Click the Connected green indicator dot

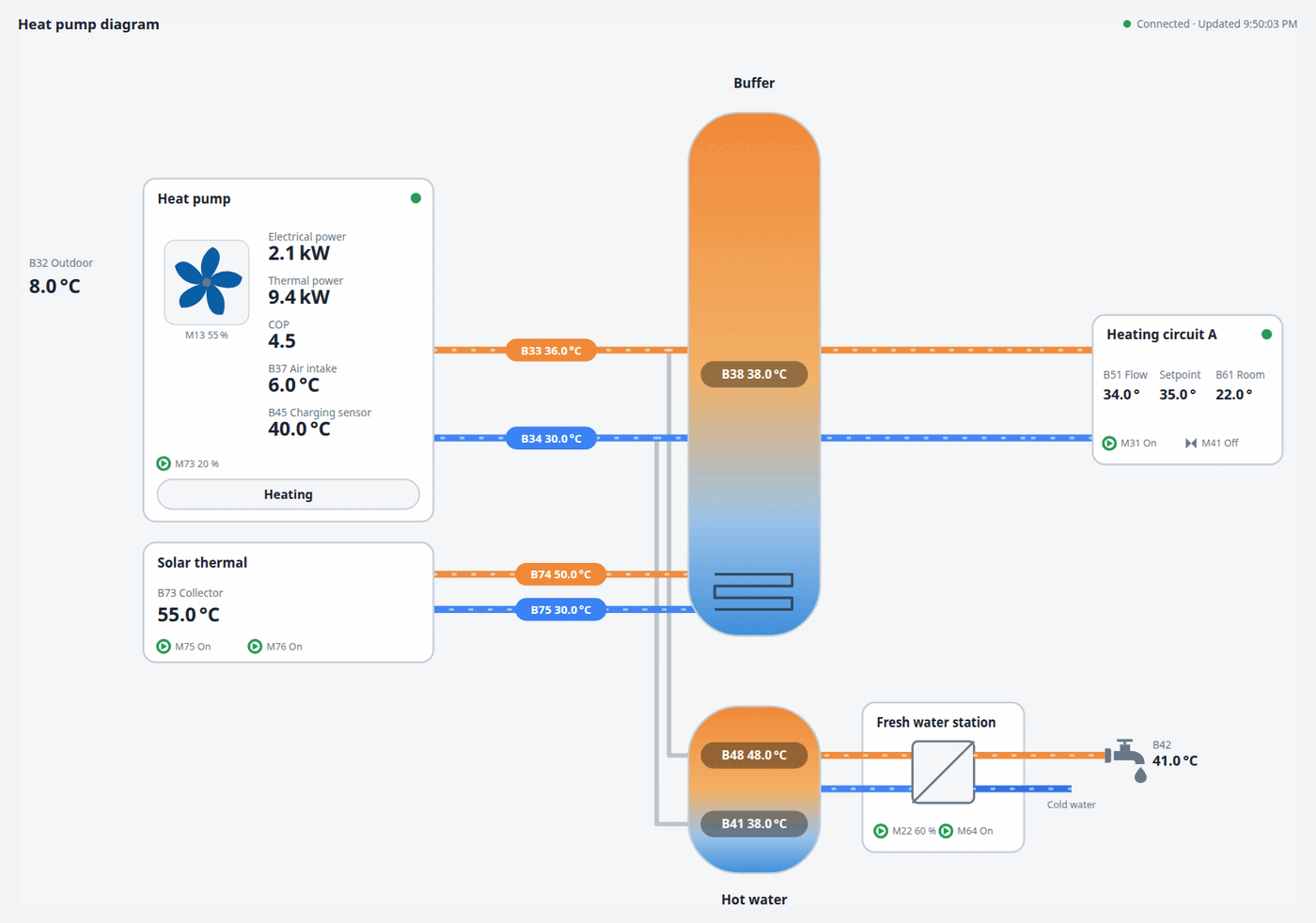pos(1127,24)
